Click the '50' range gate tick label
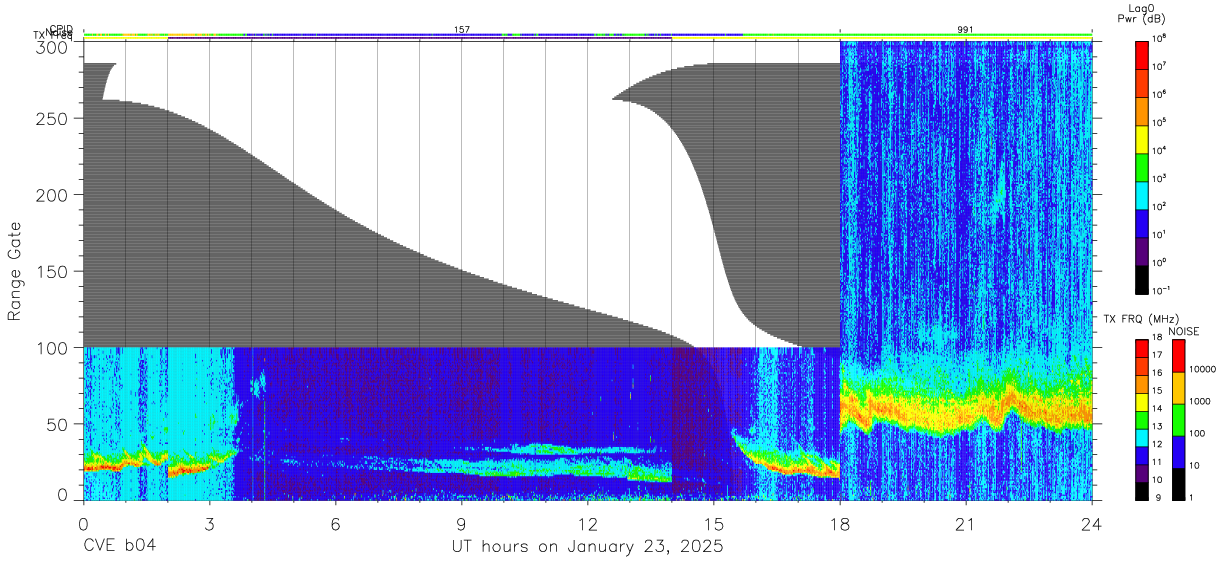This screenshot has height=567, width=1228. (x=58, y=423)
